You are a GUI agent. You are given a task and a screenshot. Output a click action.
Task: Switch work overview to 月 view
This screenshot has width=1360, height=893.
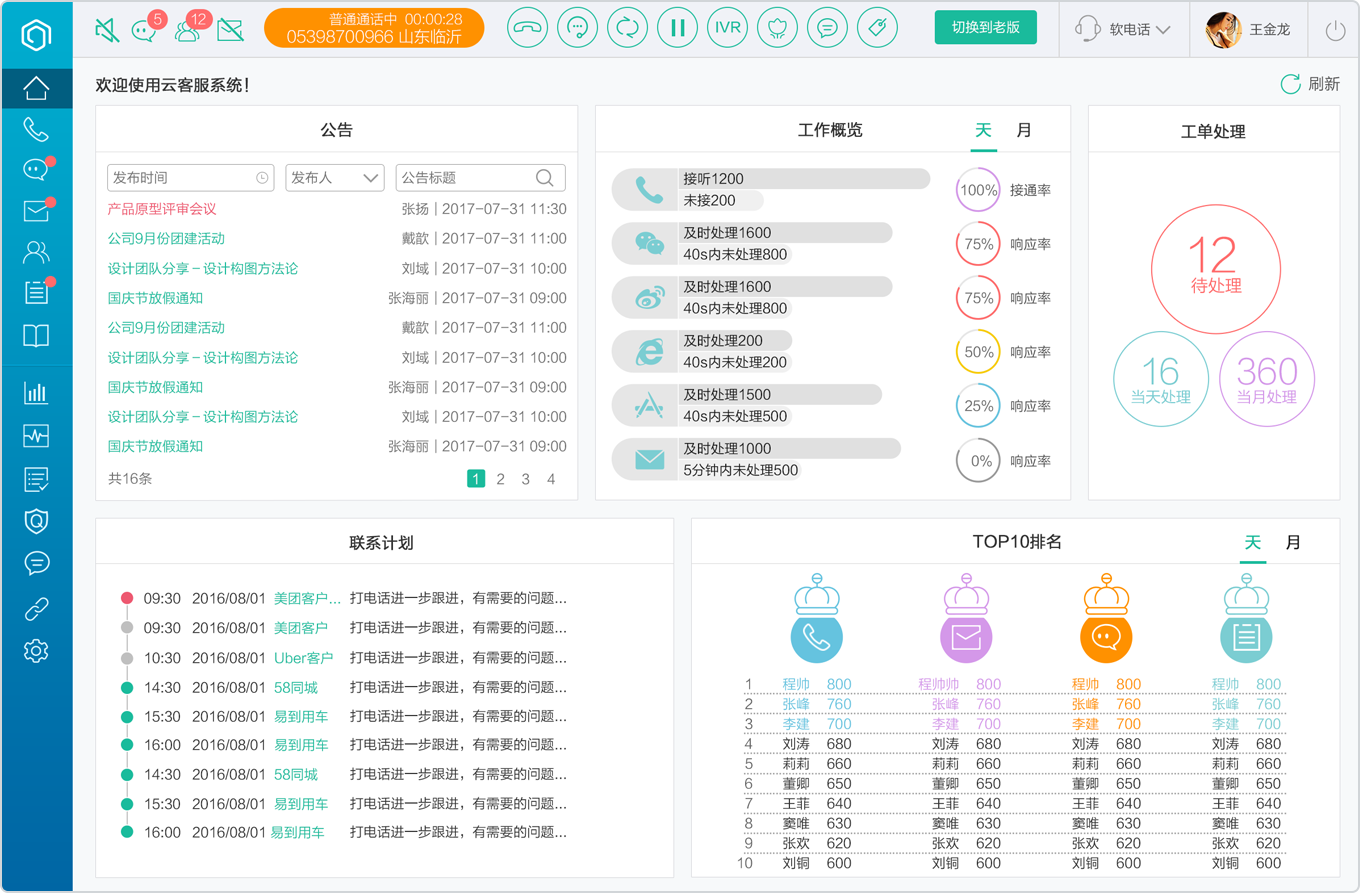(1023, 130)
